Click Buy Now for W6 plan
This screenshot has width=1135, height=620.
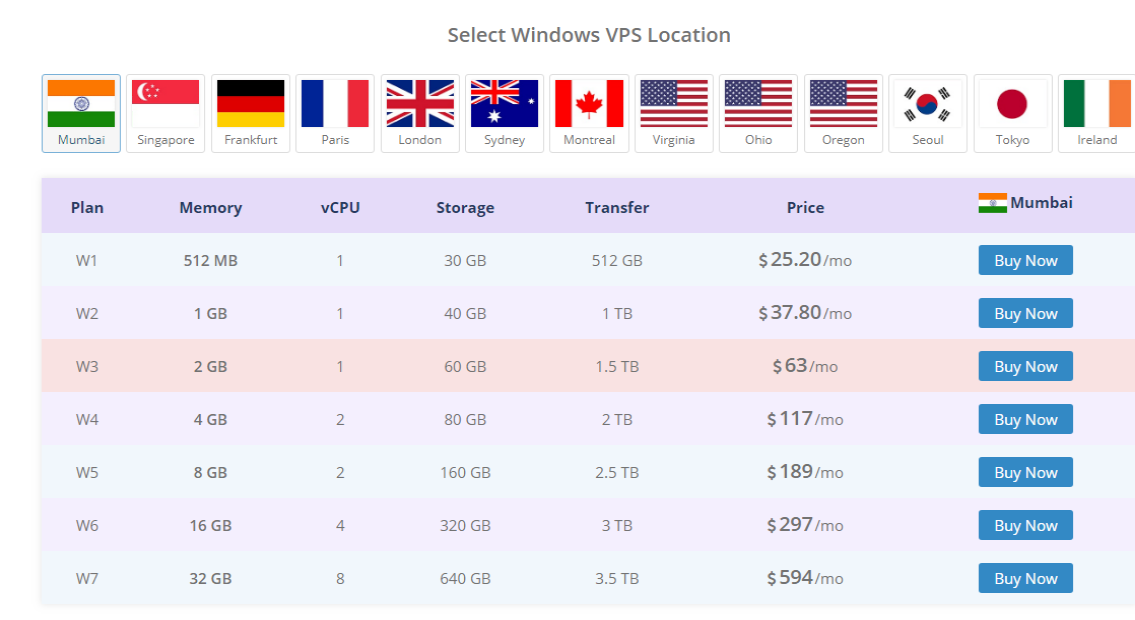coord(1026,525)
